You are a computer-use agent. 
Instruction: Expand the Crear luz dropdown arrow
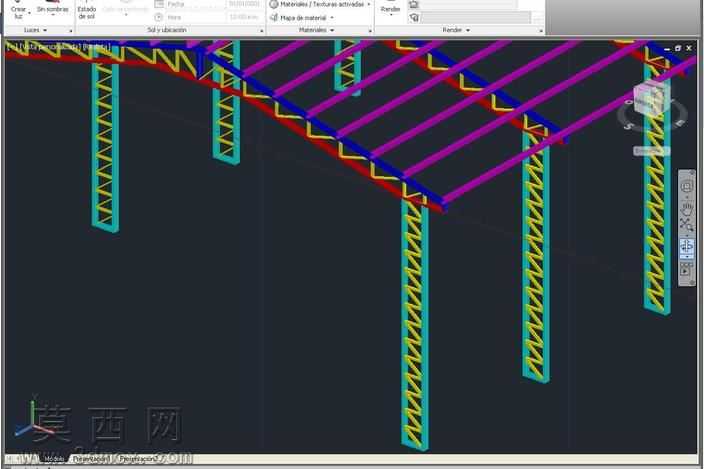30,13
